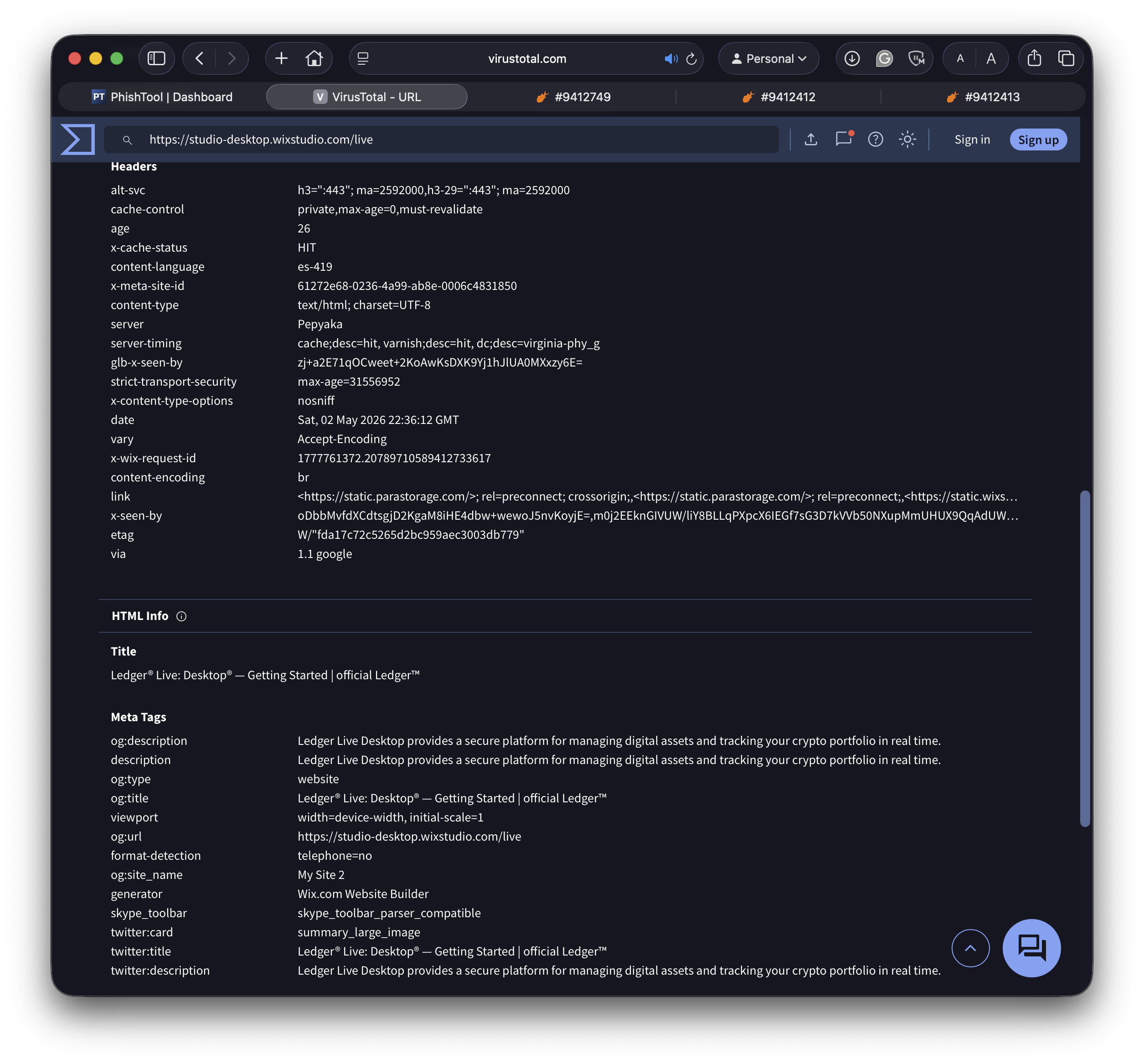Open the home page
Screen dimensions: 1144x1064
pyautogui.click(x=314, y=58)
